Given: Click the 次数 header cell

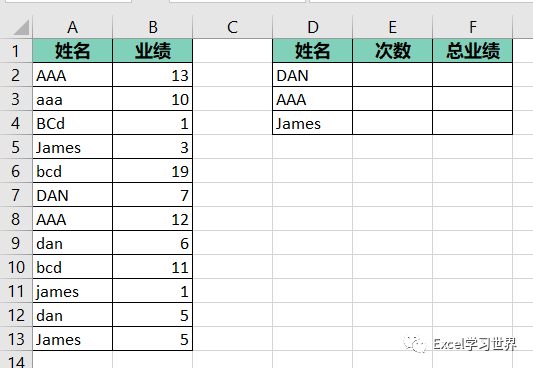Looking at the screenshot, I should coord(393,51).
